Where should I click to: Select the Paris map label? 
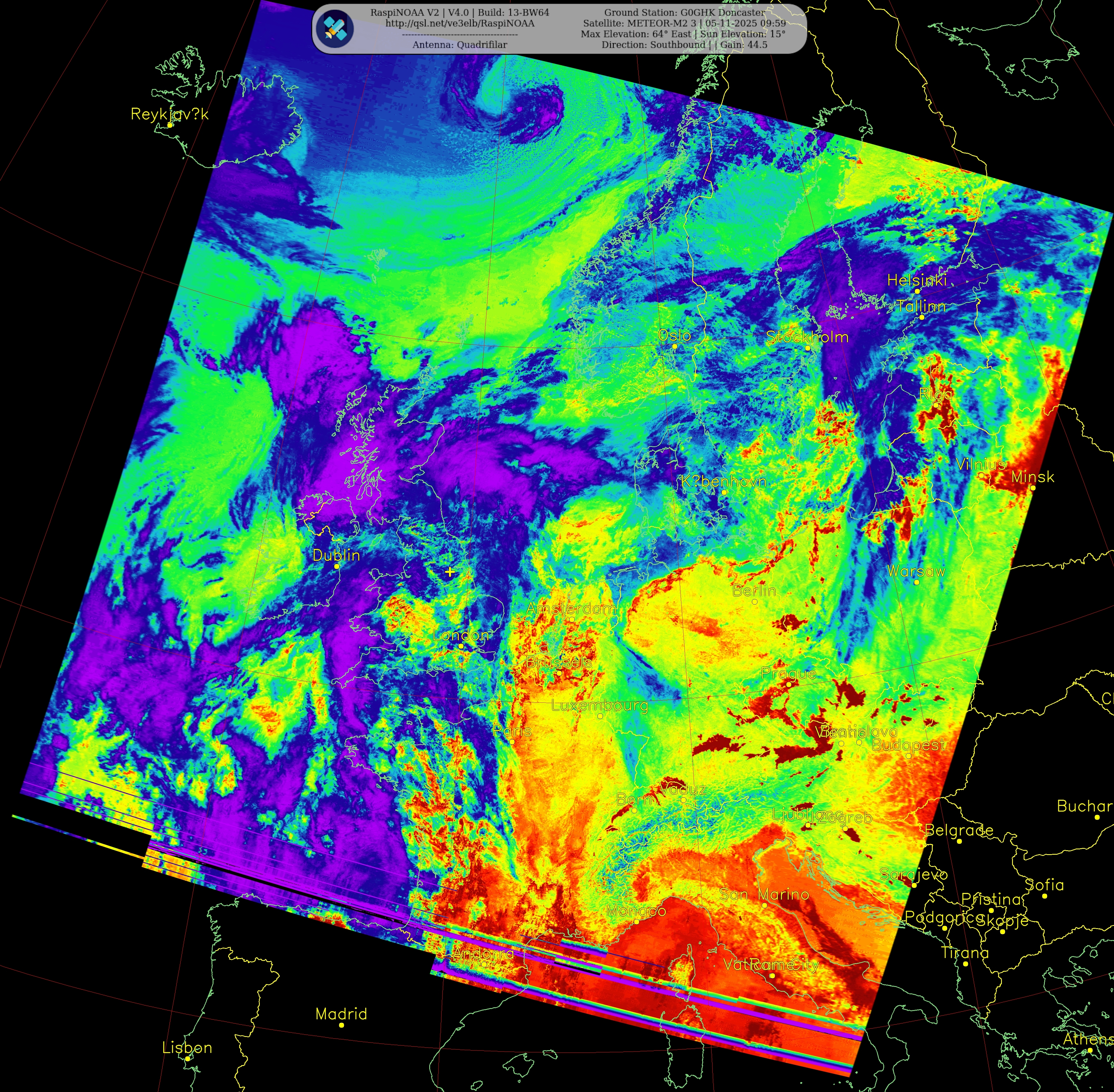click(x=512, y=731)
